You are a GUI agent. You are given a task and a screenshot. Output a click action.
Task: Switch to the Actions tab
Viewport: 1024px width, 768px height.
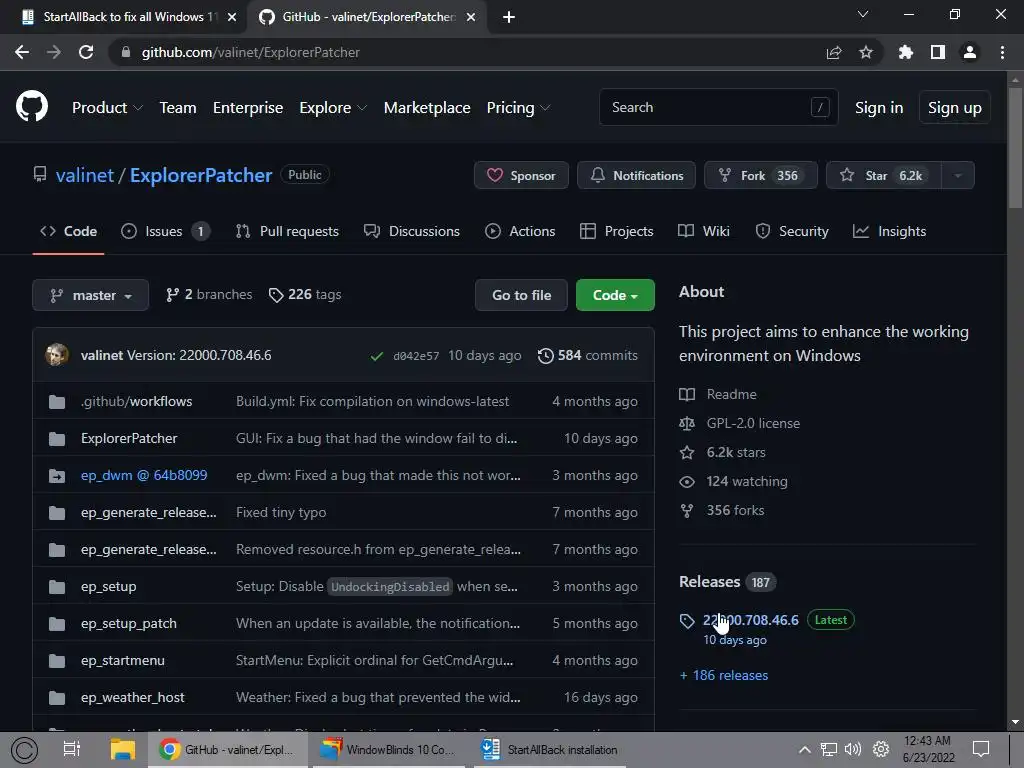coord(520,231)
